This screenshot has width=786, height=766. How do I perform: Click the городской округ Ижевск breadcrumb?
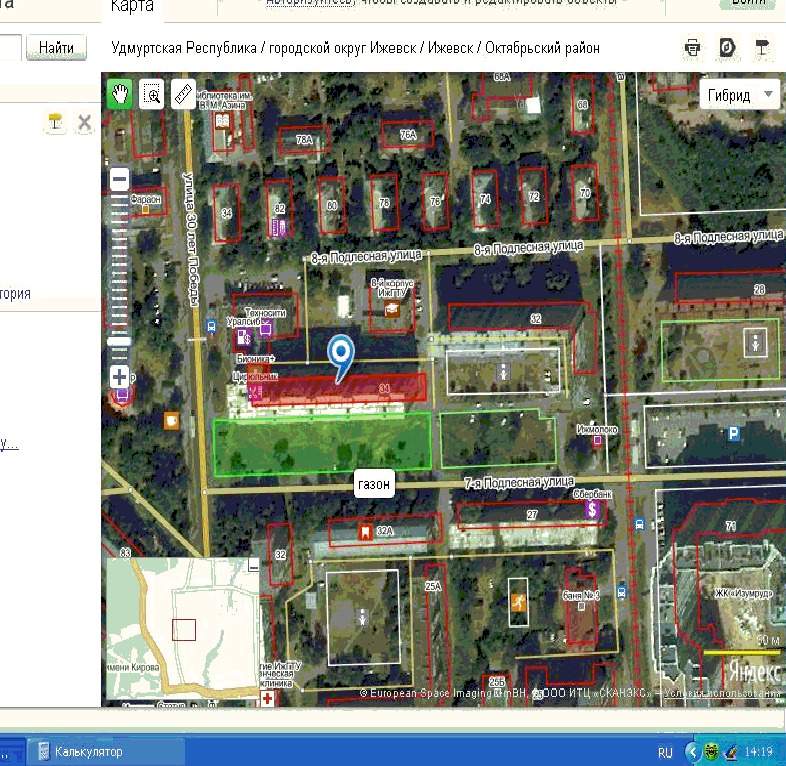point(343,48)
